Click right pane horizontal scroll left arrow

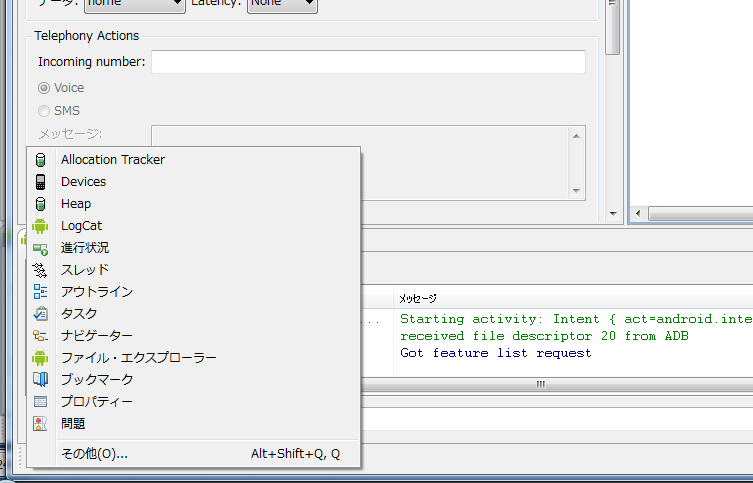click(638, 213)
